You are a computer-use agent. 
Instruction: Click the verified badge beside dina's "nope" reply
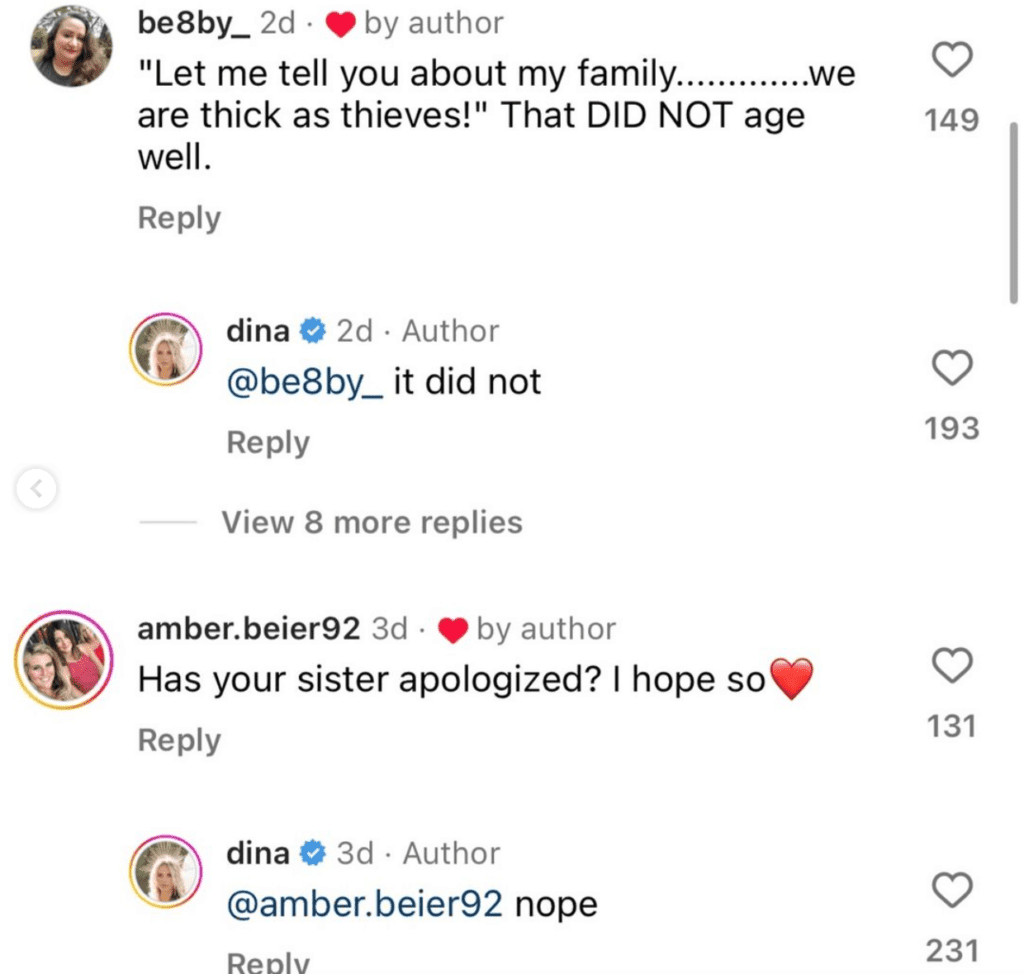point(312,853)
